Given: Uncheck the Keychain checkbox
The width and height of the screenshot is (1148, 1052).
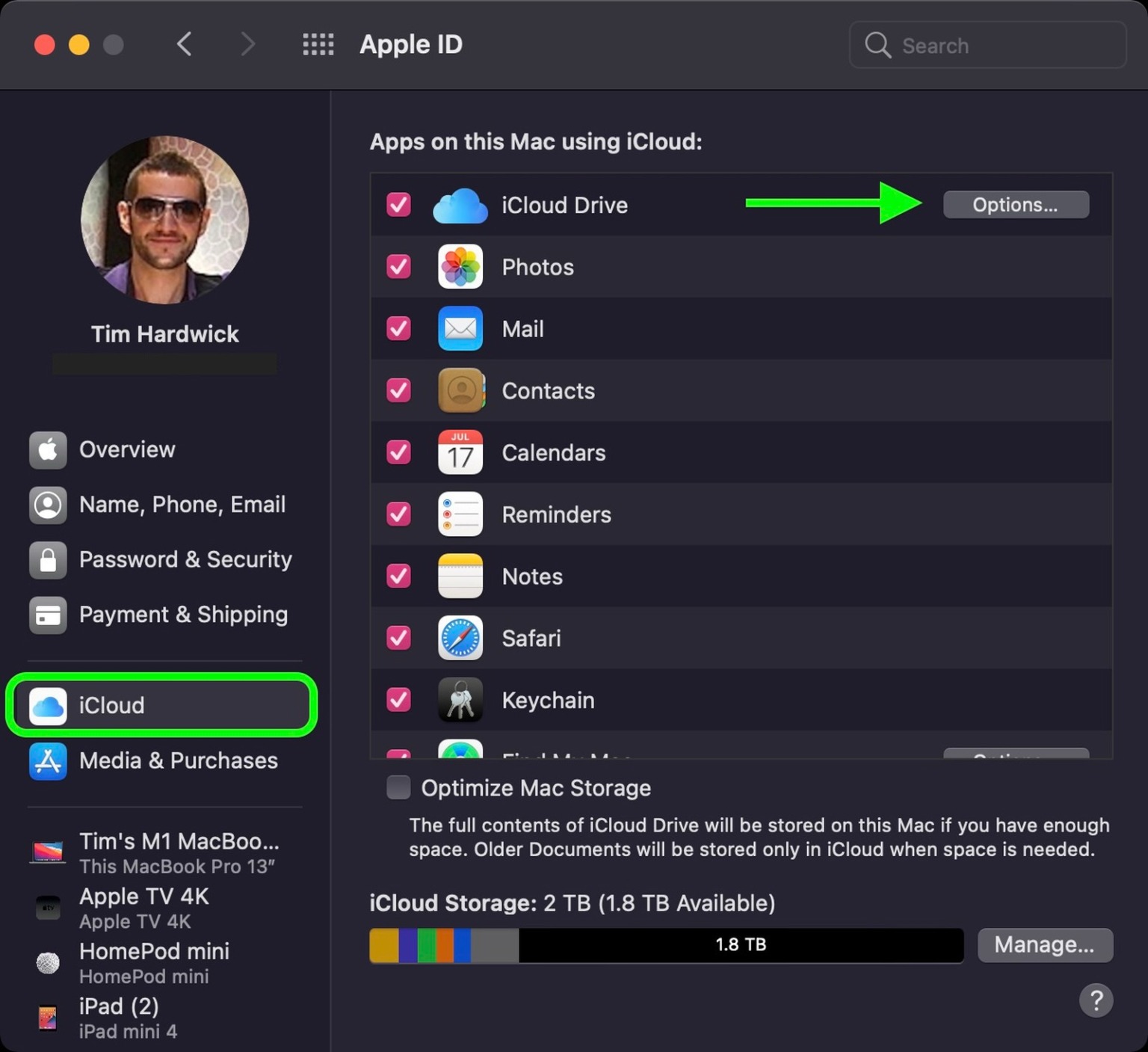Looking at the screenshot, I should 398,700.
